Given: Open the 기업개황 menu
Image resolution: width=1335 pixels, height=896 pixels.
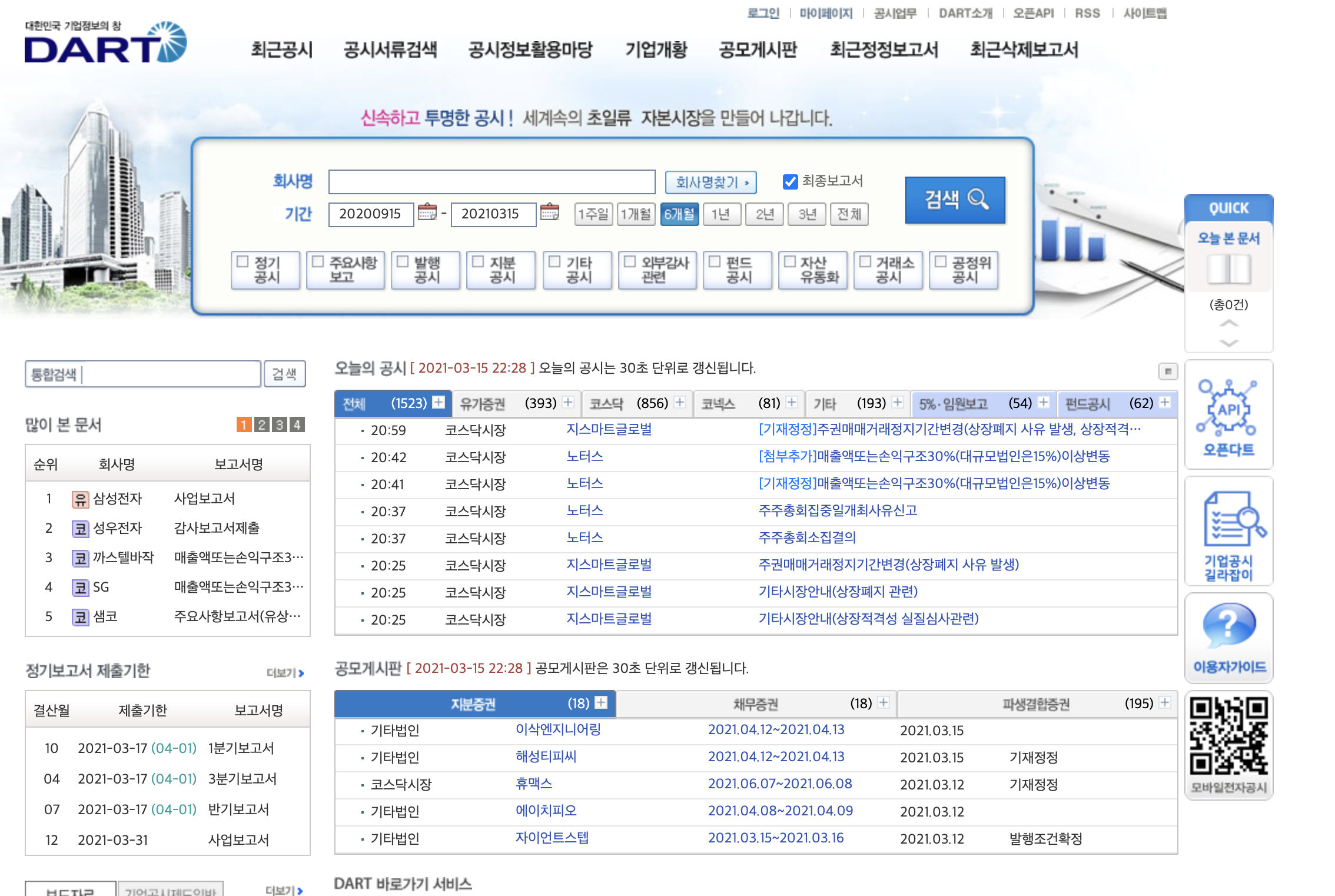Looking at the screenshot, I should coord(656,50).
